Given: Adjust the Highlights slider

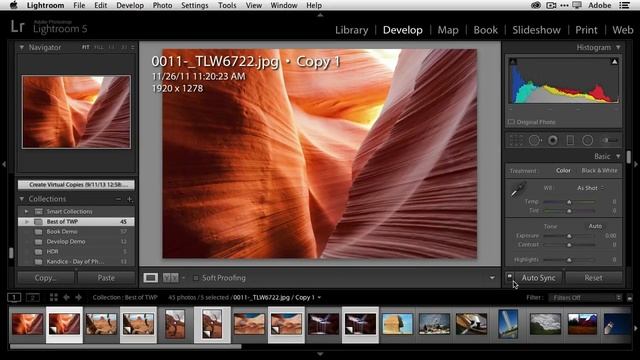Looking at the screenshot, I should click(x=569, y=260).
